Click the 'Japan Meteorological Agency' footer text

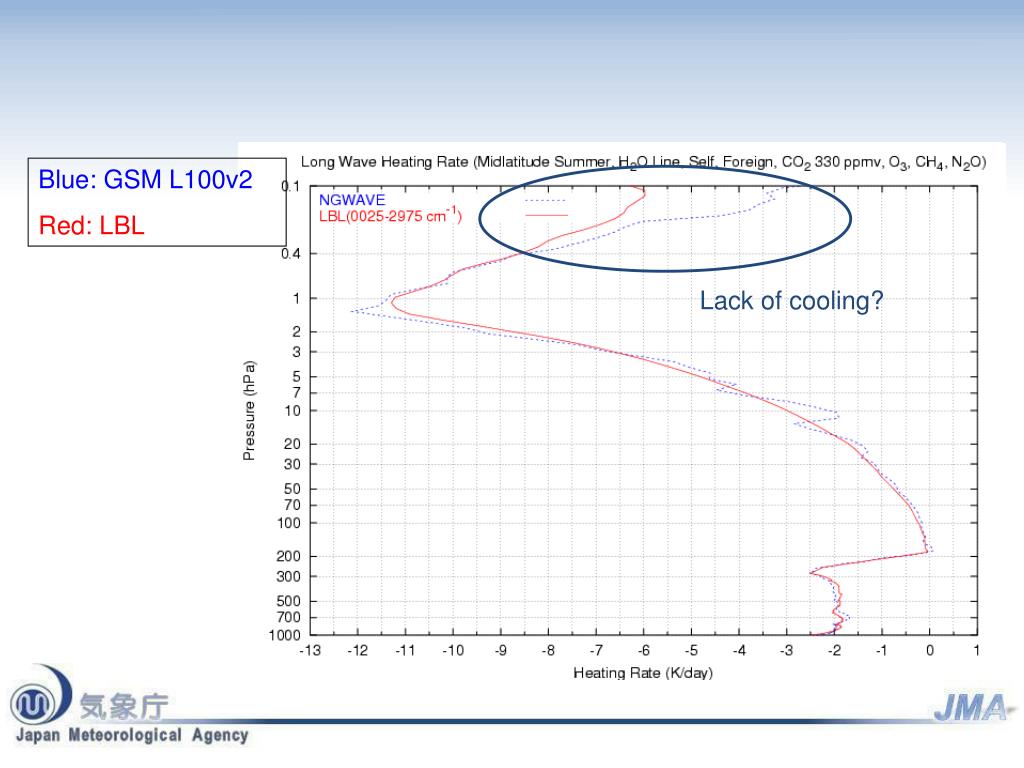pos(132,735)
